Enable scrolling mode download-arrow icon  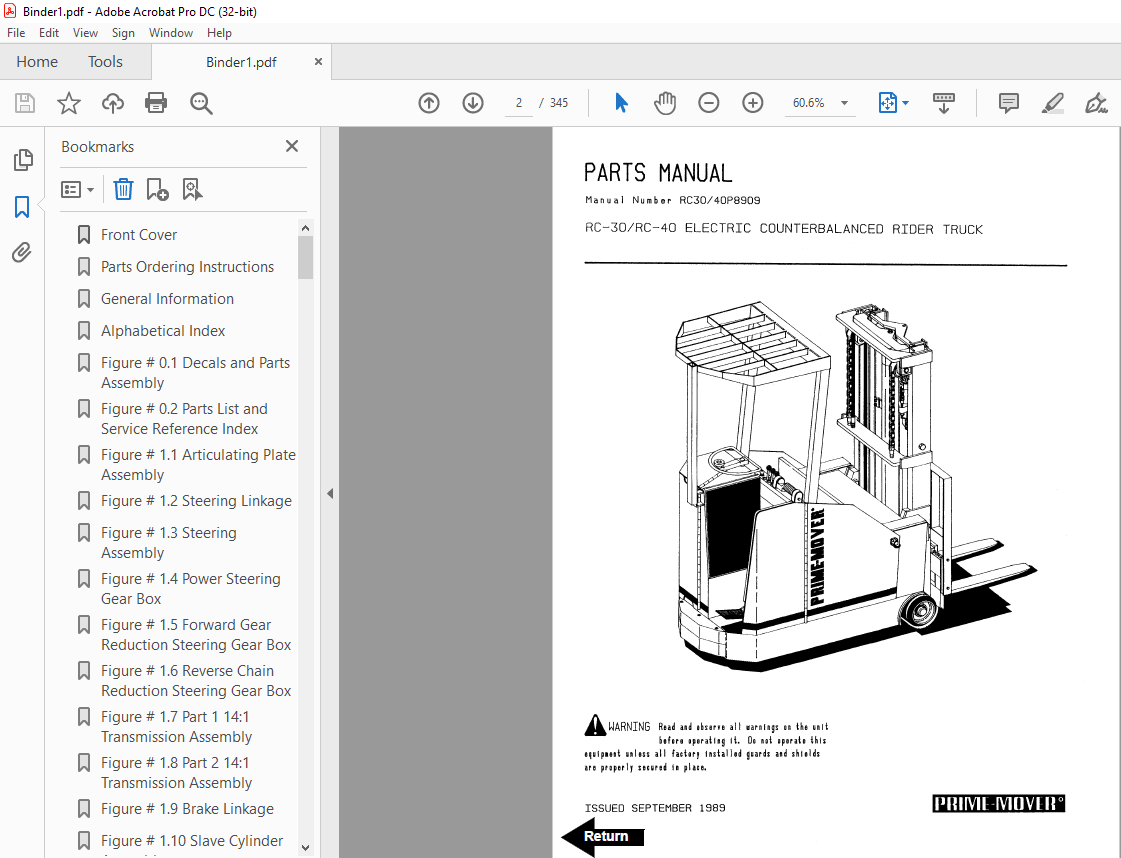(944, 103)
